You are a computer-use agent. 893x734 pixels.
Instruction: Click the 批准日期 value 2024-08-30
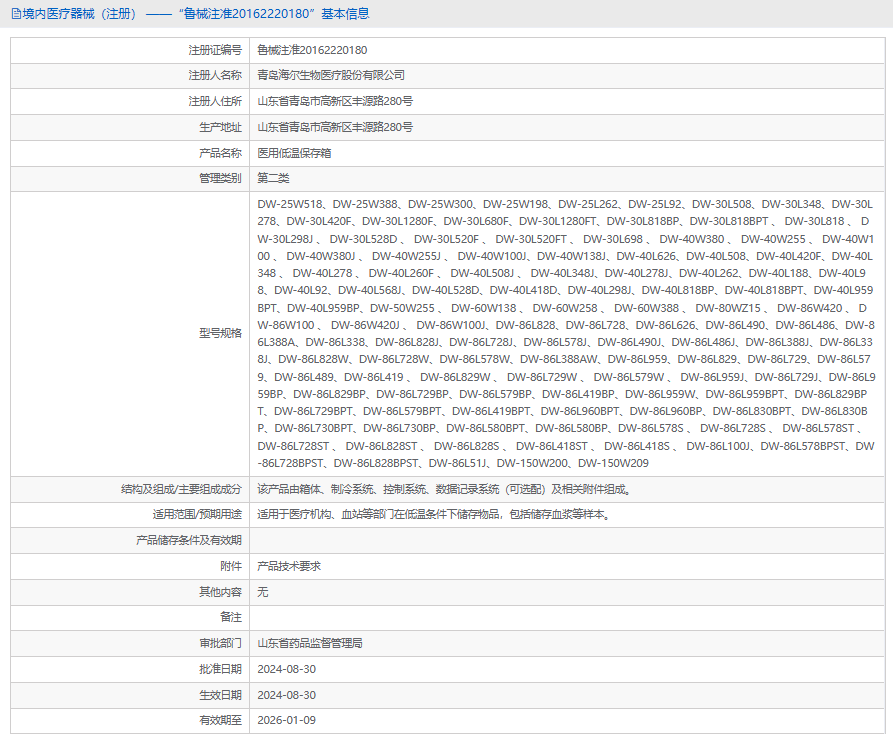pyautogui.click(x=286, y=669)
